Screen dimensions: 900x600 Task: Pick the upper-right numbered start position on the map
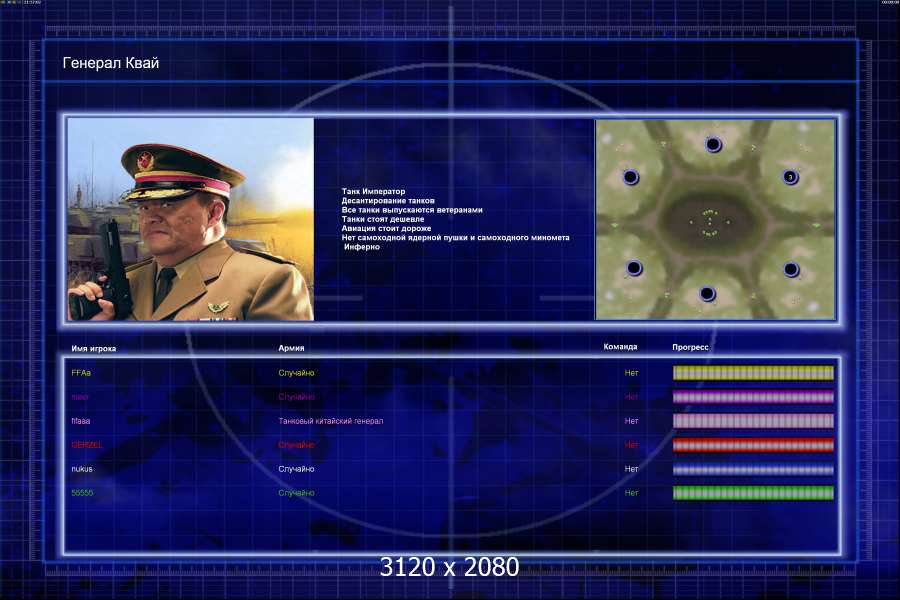point(790,177)
